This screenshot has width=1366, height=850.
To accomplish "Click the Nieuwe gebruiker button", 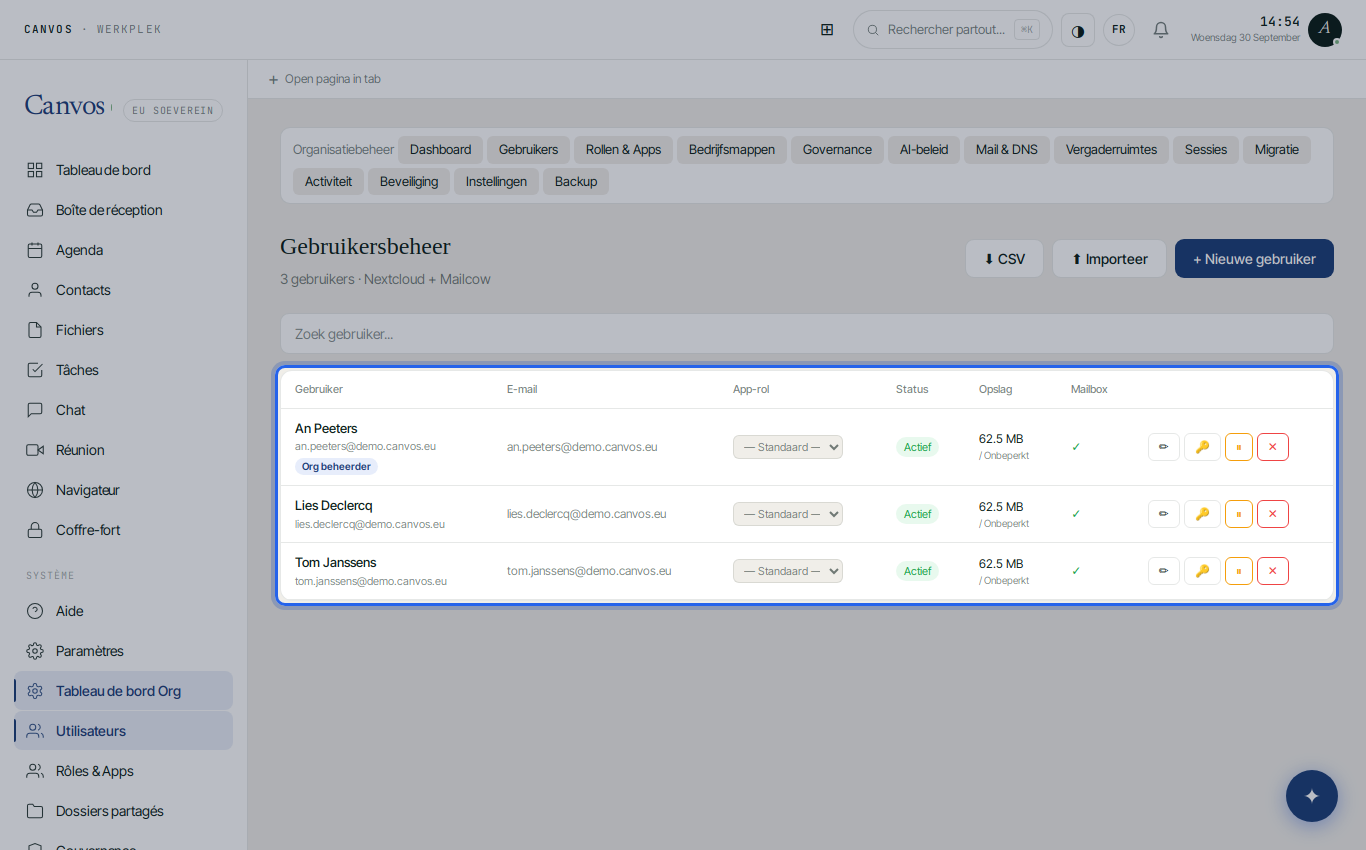I will (x=1254, y=259).
